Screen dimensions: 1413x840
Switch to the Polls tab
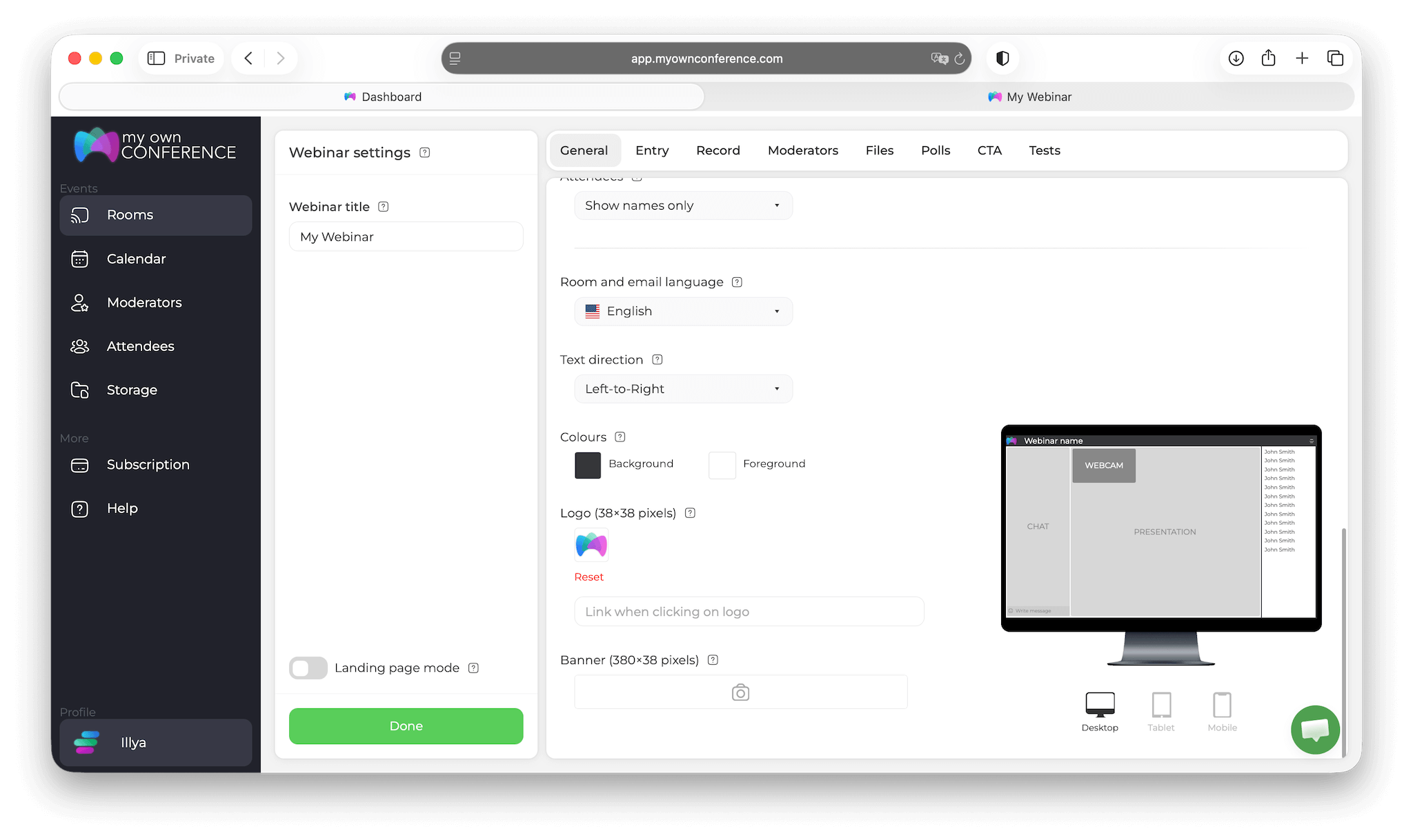tap(935, 150)
